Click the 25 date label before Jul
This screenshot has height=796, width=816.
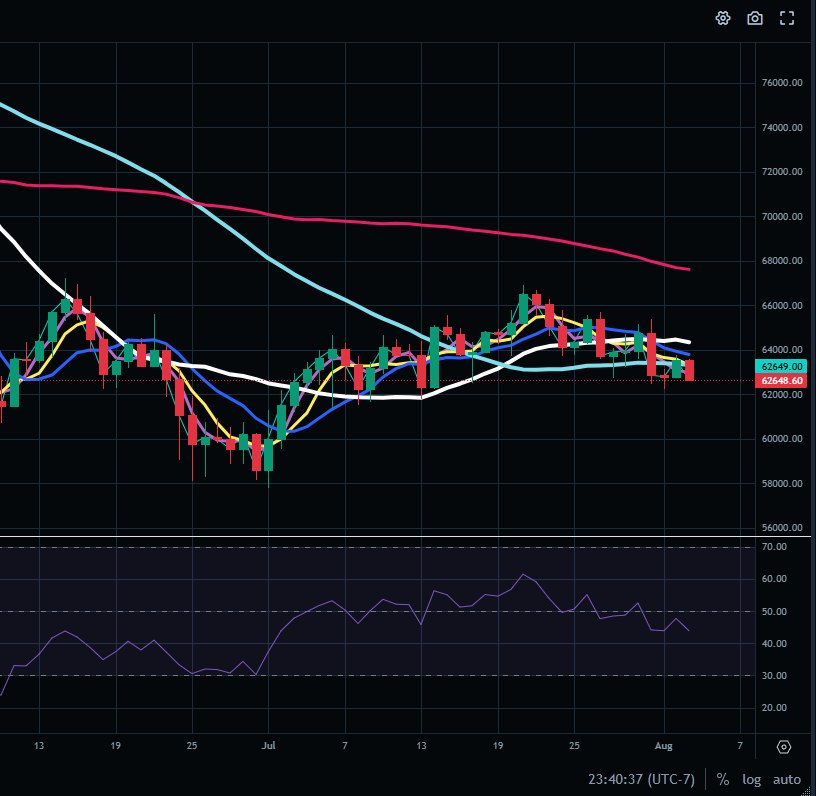(192, 746)
